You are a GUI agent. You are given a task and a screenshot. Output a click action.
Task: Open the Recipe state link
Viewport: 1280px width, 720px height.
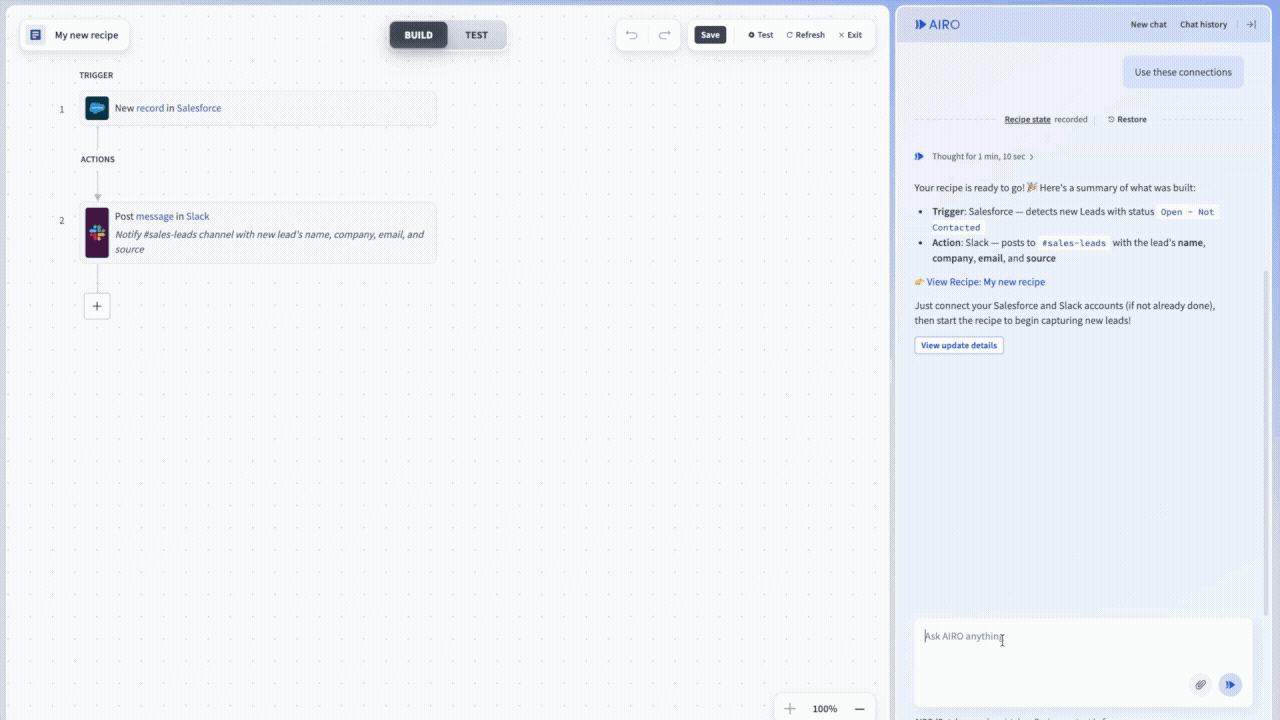pos(1027,119)
